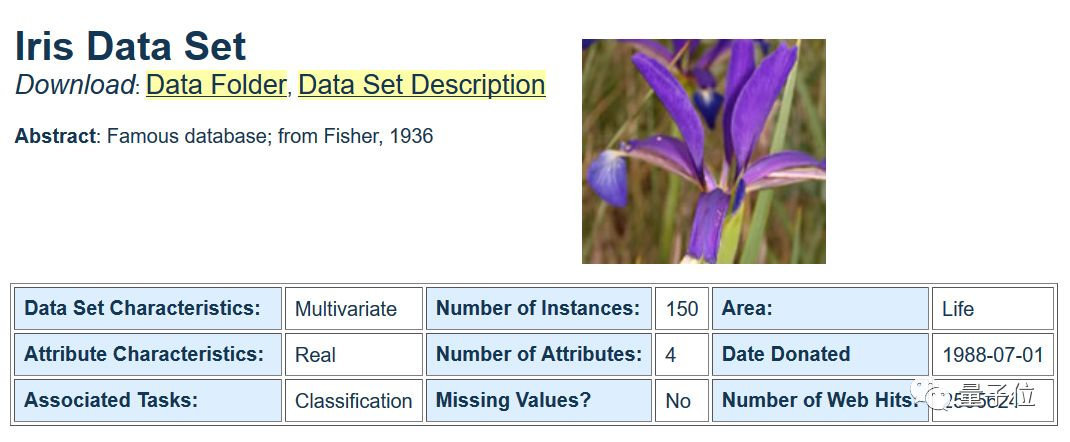The width and height of the screenshot is (1070, 442).
Task: Click the Number of Instances label
Action: coord(538,308)
